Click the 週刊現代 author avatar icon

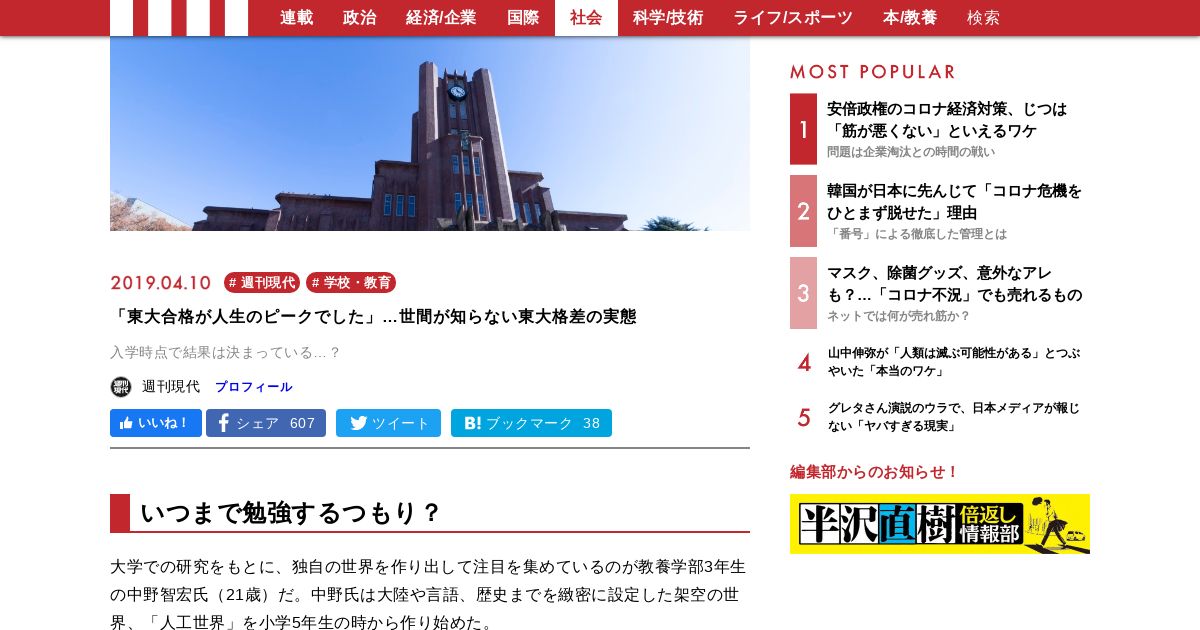(x=121, y=387)
